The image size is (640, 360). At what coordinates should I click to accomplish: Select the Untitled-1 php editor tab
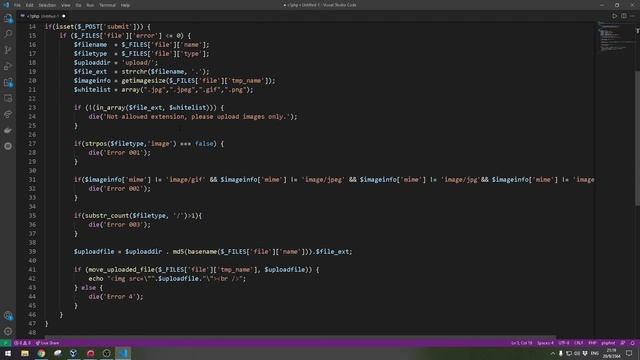tap(43, 16)
